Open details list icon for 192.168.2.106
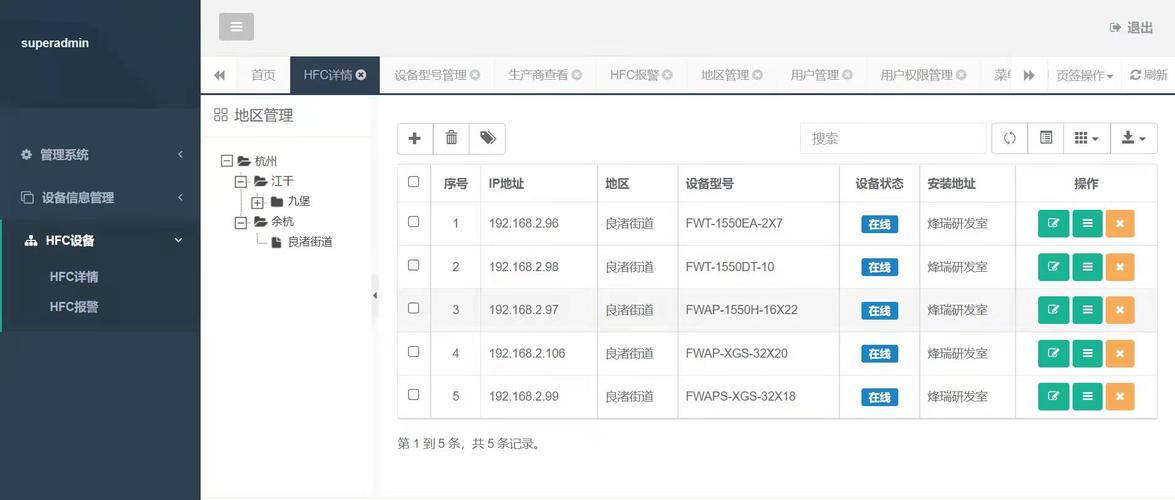 point(1087,353)
